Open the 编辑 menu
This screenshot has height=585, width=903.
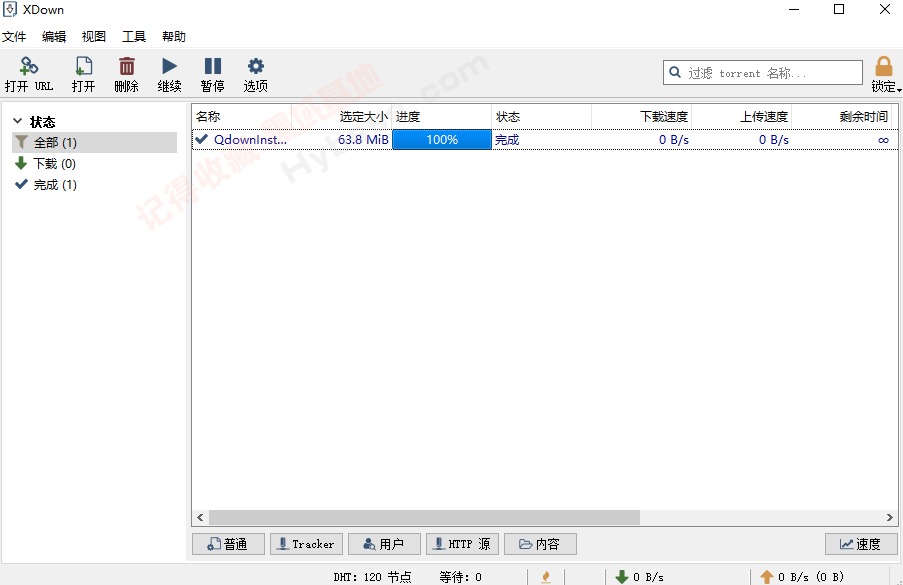[x=54, y=37]
